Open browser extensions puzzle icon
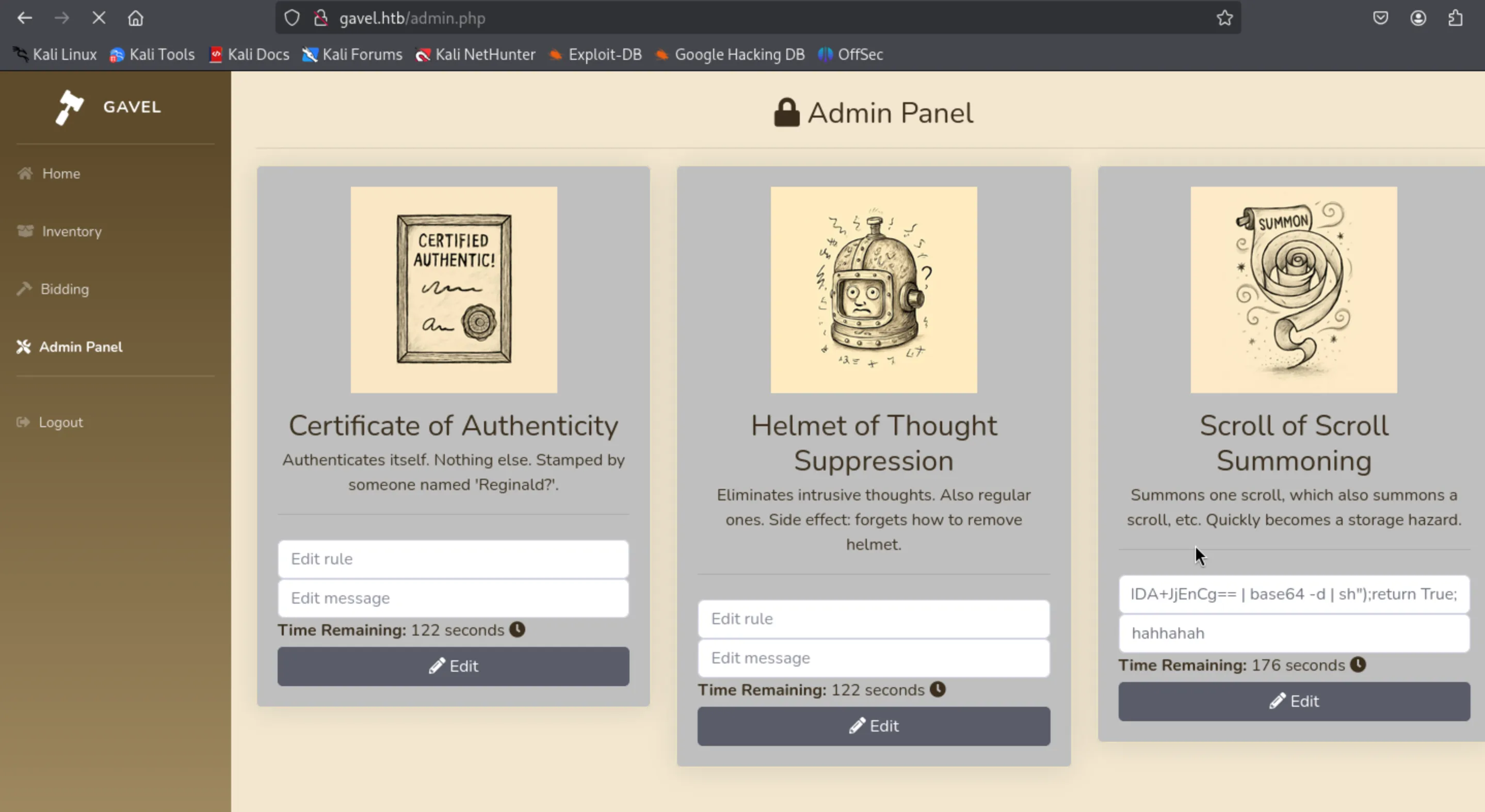The image size is (1485, 812). pos(1456,19)
